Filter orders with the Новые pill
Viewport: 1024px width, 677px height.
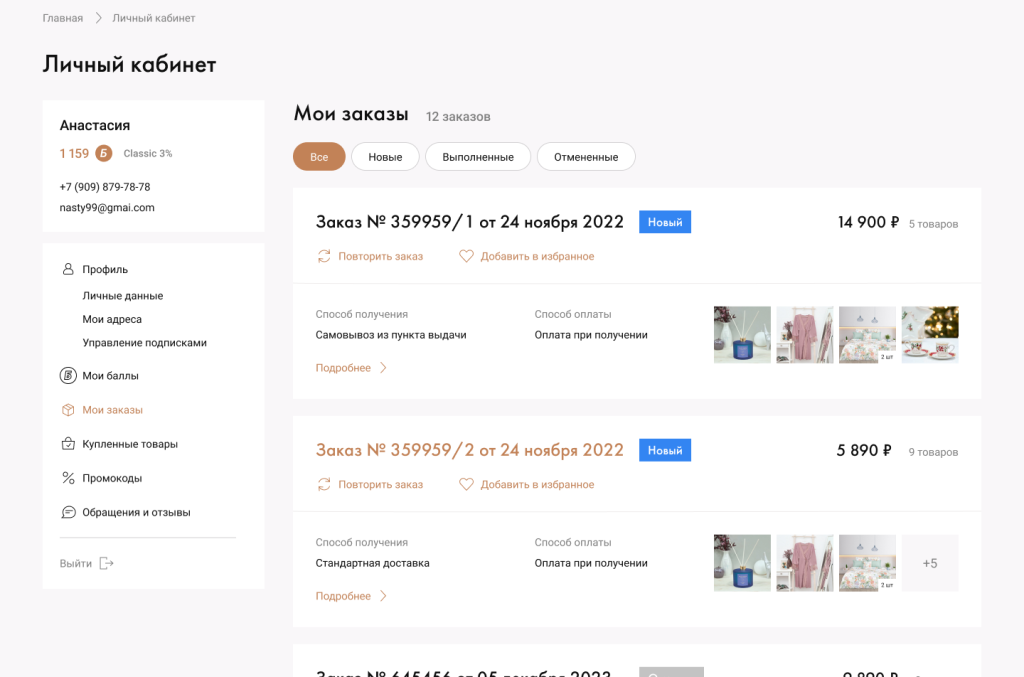click(x=385, y=157)
